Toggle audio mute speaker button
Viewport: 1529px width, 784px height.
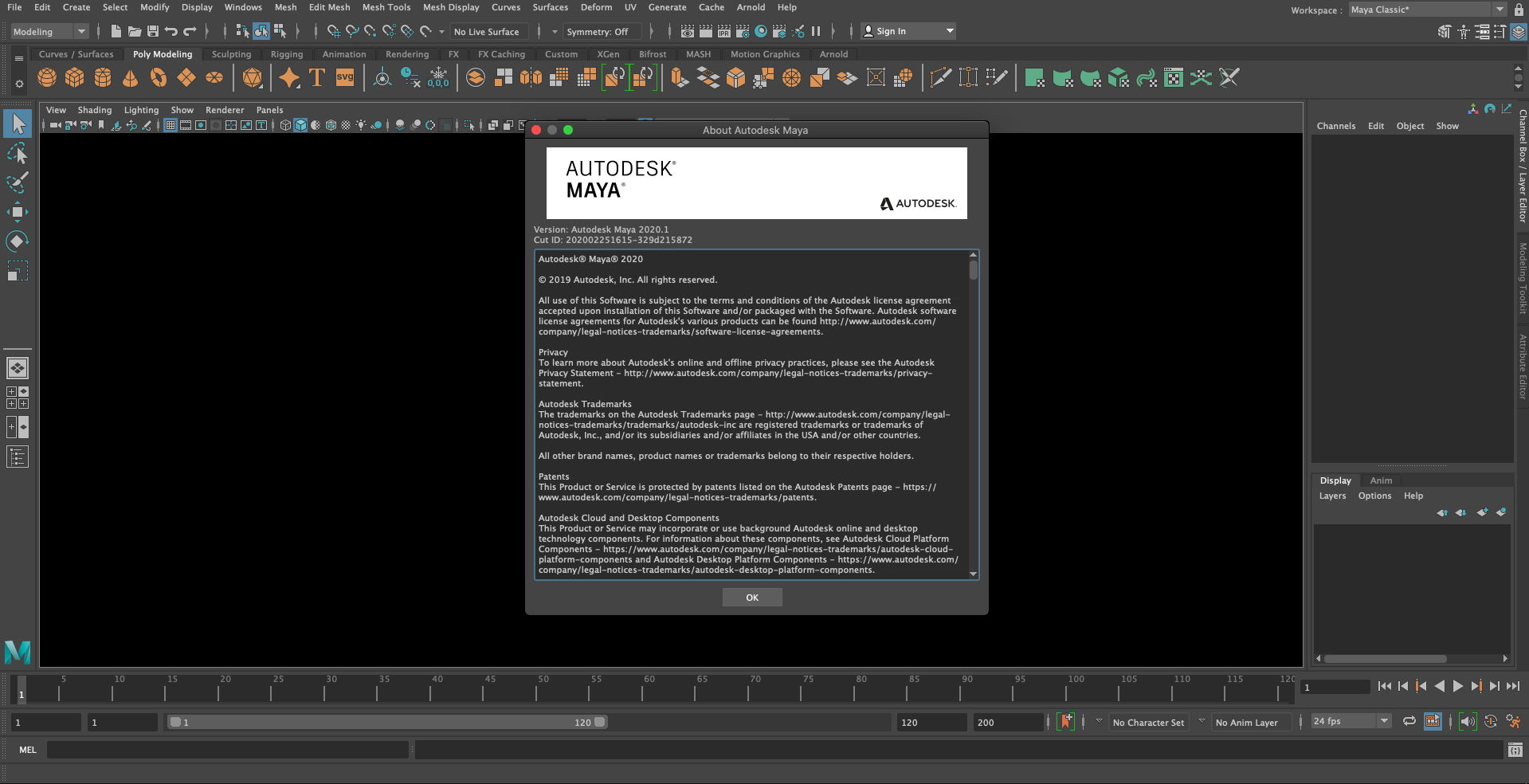click(x=1468, y=721)
